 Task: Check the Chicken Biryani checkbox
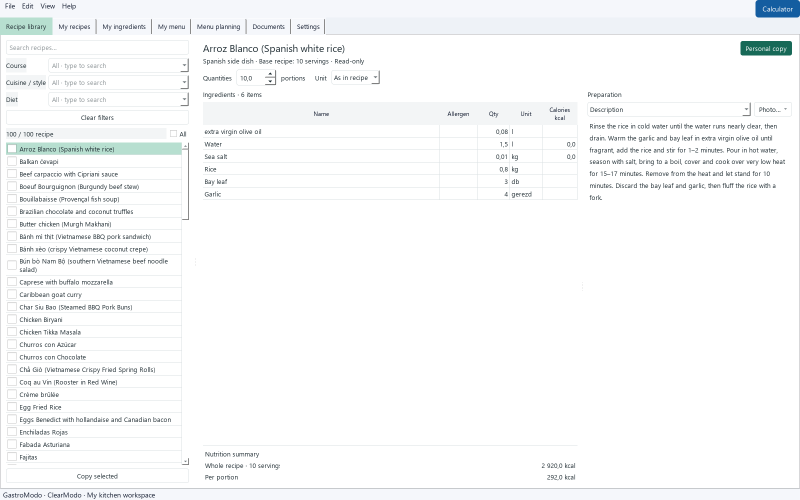point(12,319)
